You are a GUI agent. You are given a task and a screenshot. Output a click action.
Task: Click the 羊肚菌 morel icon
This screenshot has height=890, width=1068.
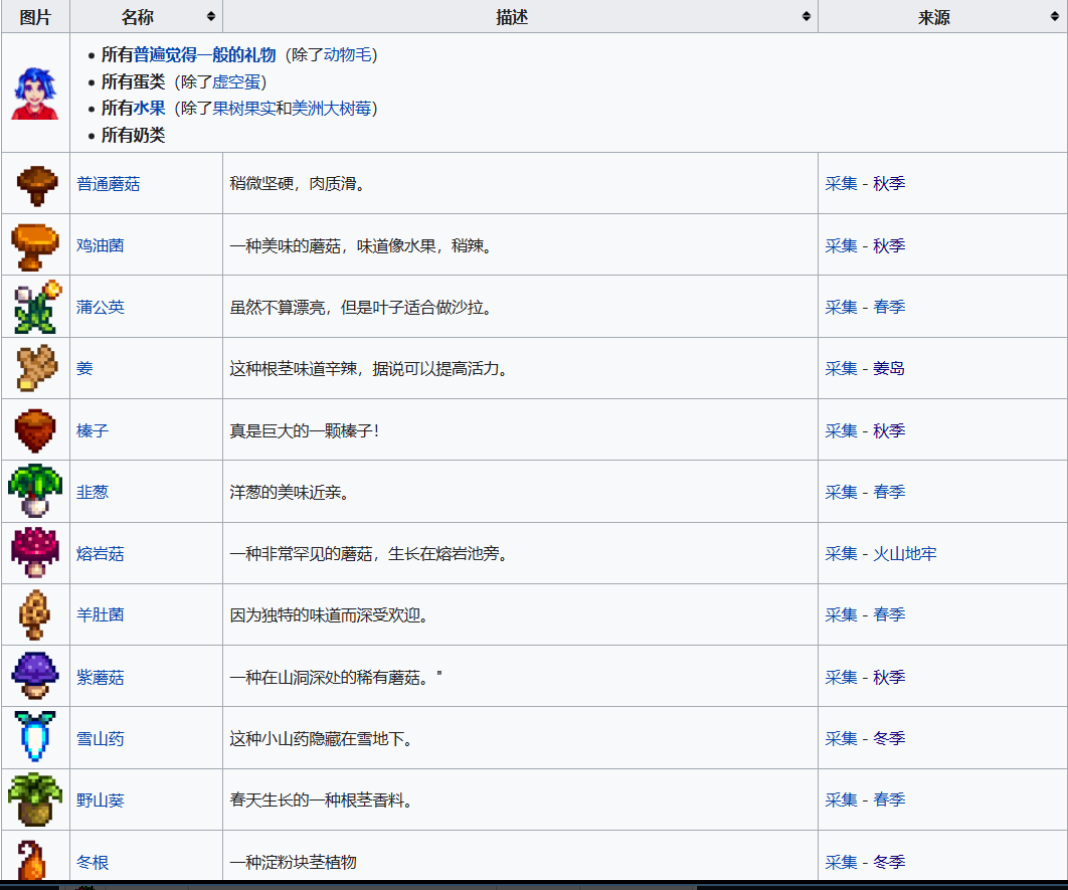coord(35,615)
